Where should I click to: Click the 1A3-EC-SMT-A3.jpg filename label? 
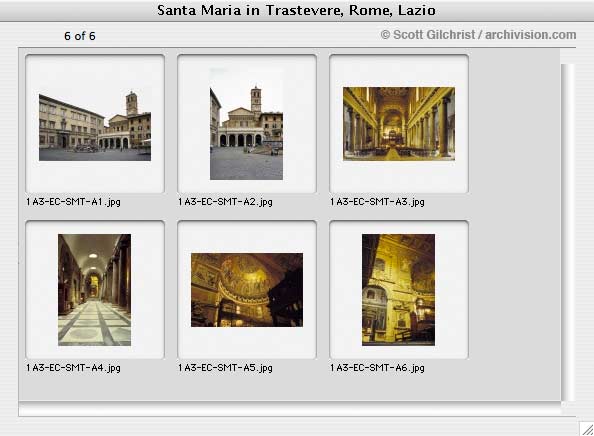click(377, 202)
